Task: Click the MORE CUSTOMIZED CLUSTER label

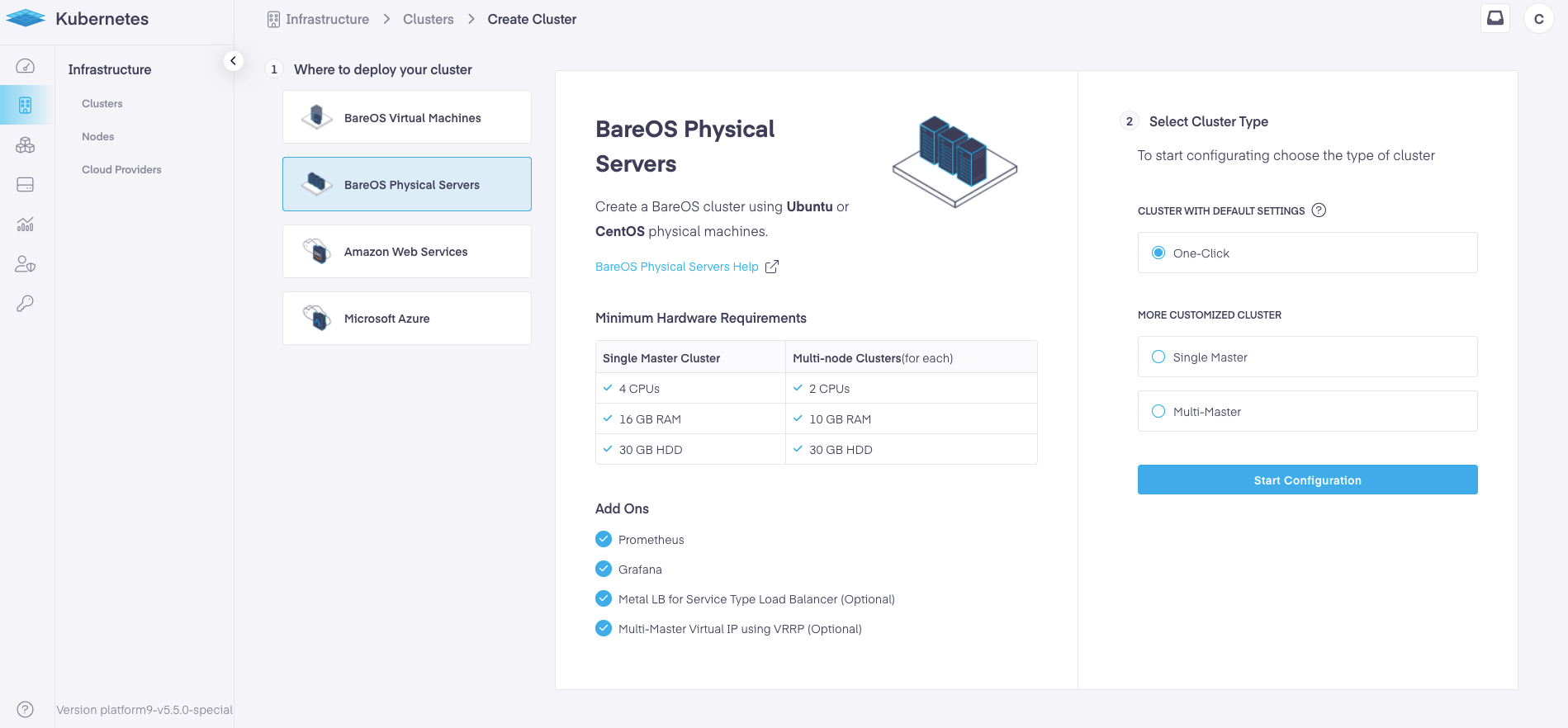Action: coord(1210,315)
